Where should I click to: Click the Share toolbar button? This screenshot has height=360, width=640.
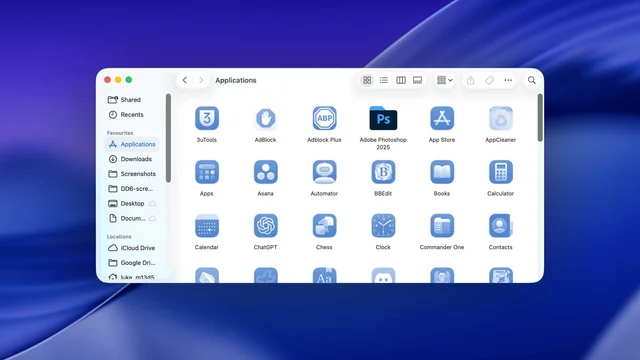pos(471,80)
